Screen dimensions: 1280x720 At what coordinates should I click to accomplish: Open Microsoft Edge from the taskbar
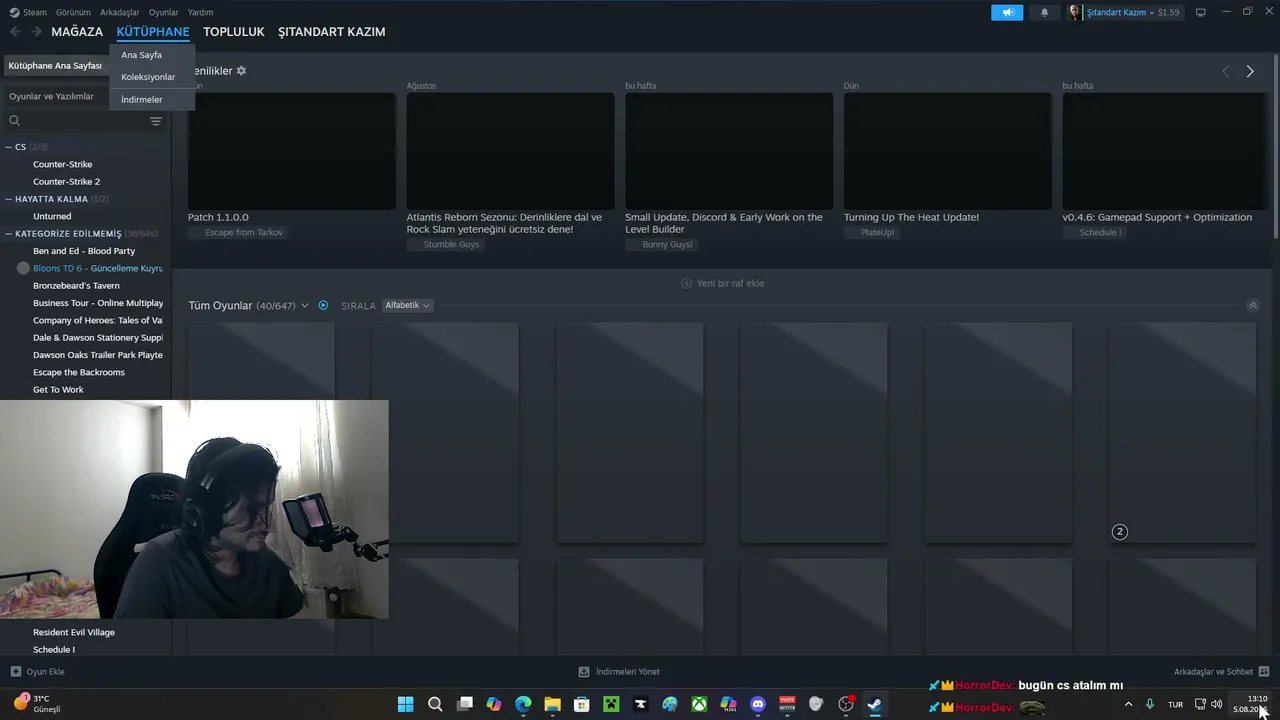[x=523, y=704]
